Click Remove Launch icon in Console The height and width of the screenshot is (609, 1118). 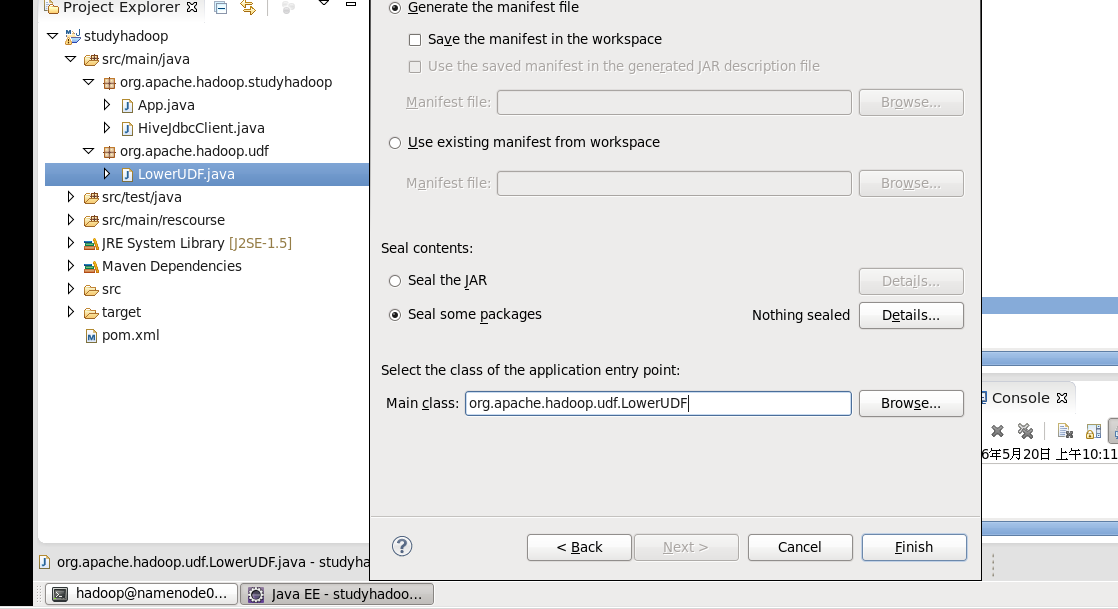pyautogui.click(x=998, y=431)
